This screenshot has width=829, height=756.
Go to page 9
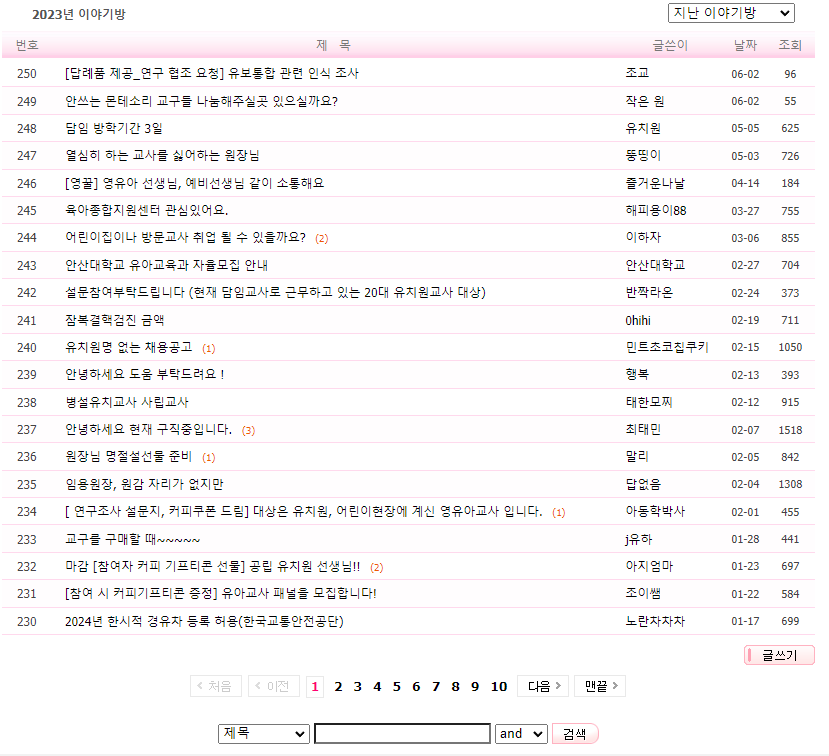pos(475,687)
